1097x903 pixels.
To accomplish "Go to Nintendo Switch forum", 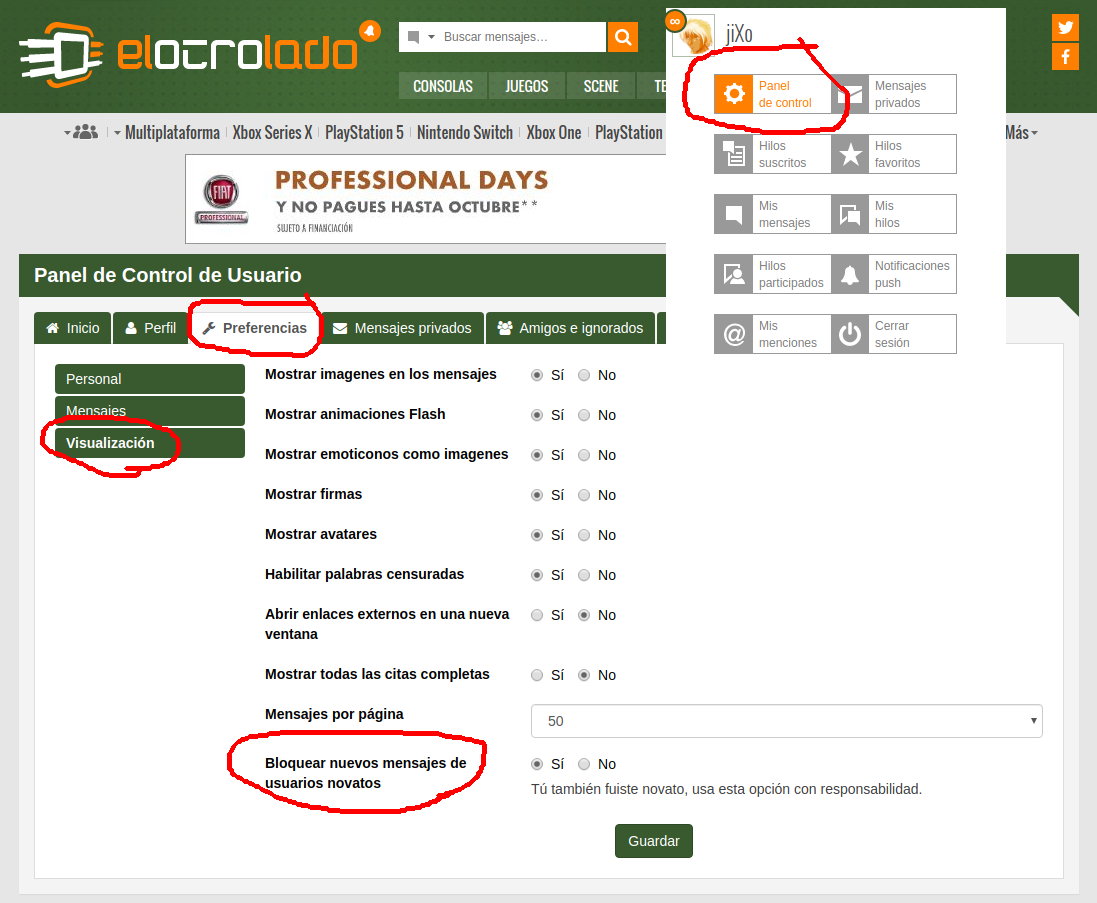I will [x=465, y=132].
